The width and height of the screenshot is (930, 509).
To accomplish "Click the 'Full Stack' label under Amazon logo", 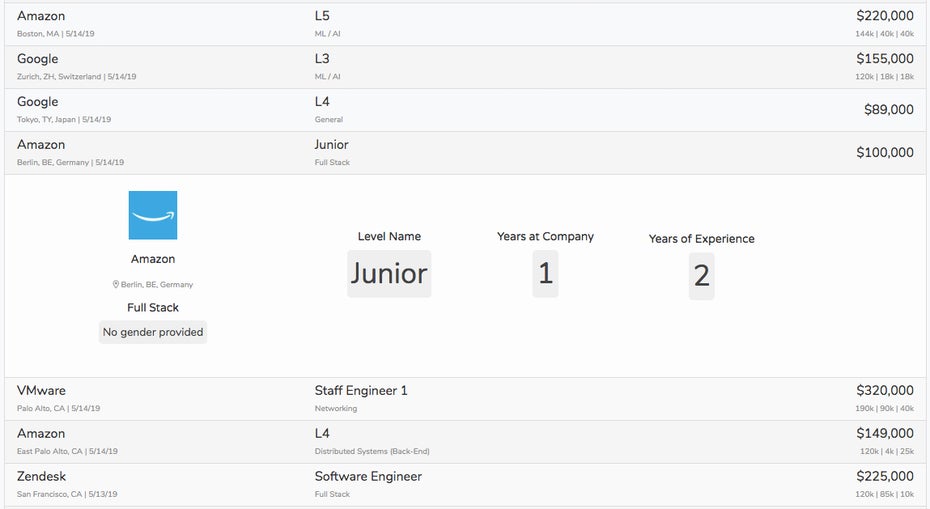I will [153, 307].
